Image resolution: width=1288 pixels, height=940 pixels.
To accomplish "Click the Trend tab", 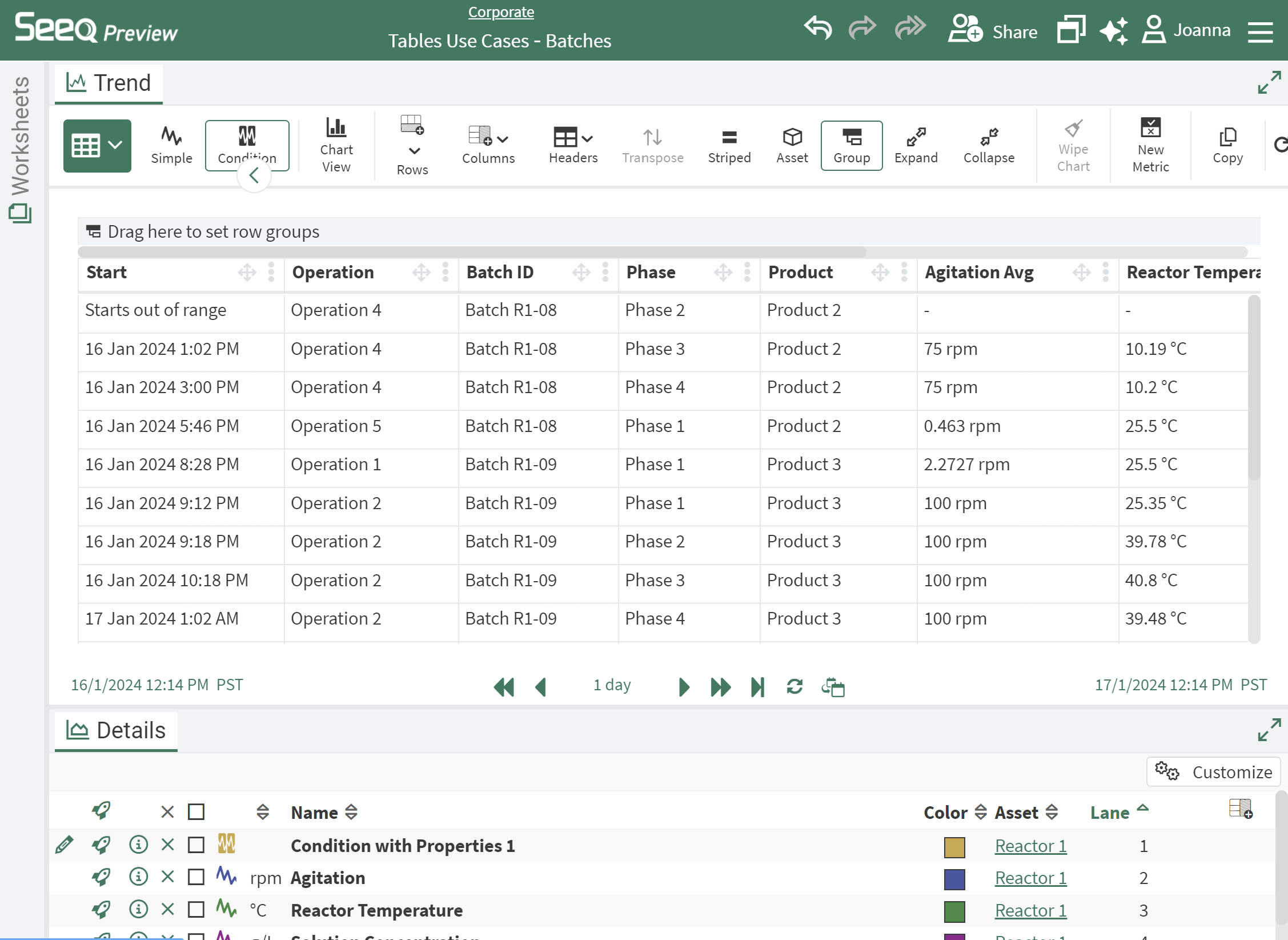I will (109, 83).
